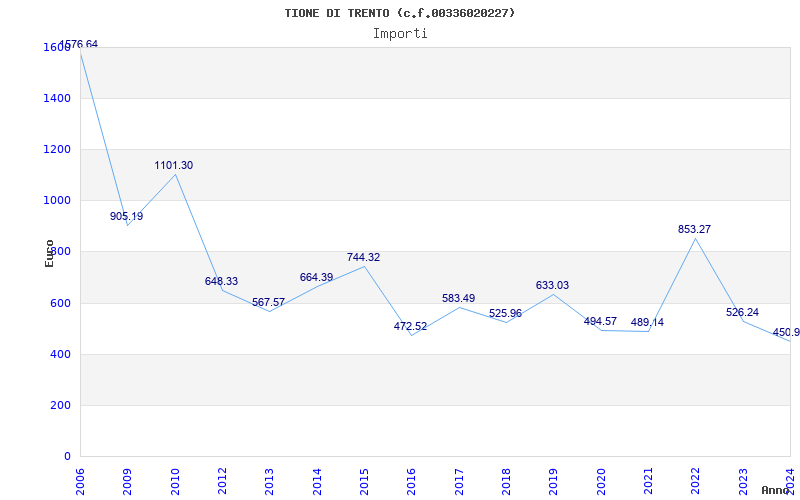Select the 472.52 data label
The width and height of the screenshot is (800, 500).
[410, 326]
